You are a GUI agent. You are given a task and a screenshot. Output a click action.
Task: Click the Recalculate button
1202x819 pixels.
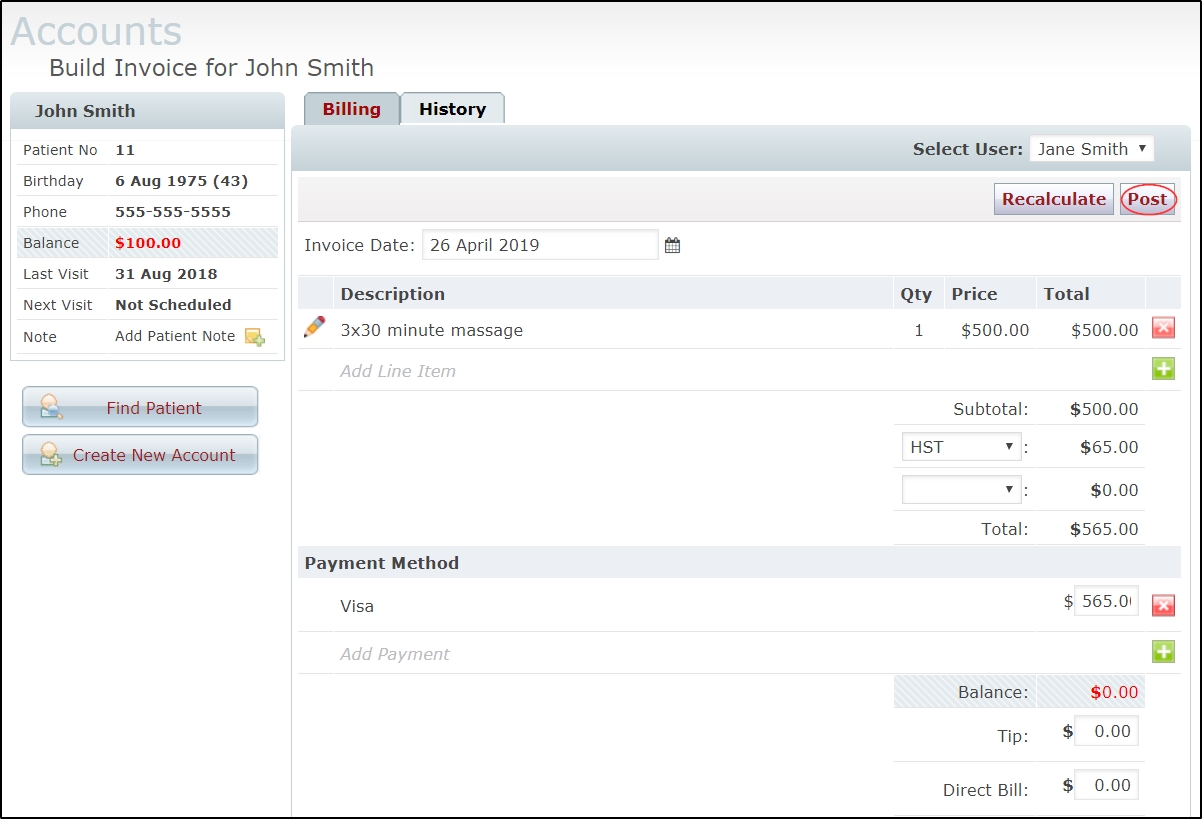tap(1054, 199)
